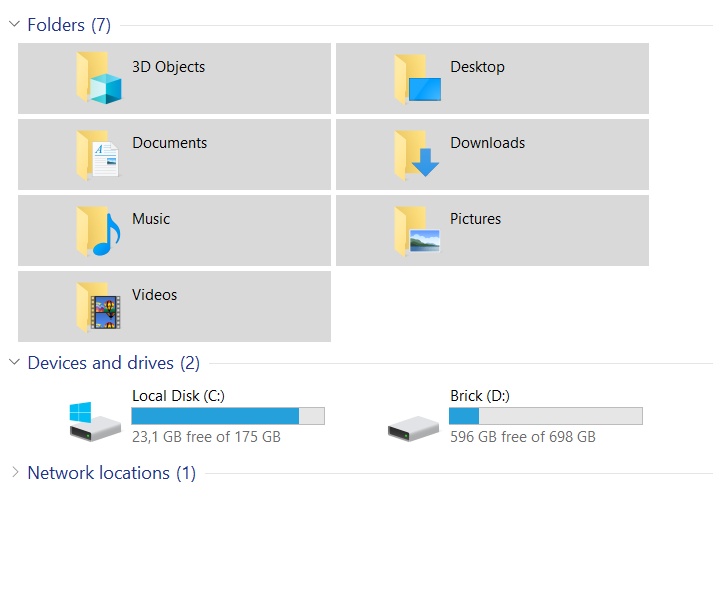Click the Videos folder label
The height and width of the screenshot is (611, 722).
coord(155,295)
